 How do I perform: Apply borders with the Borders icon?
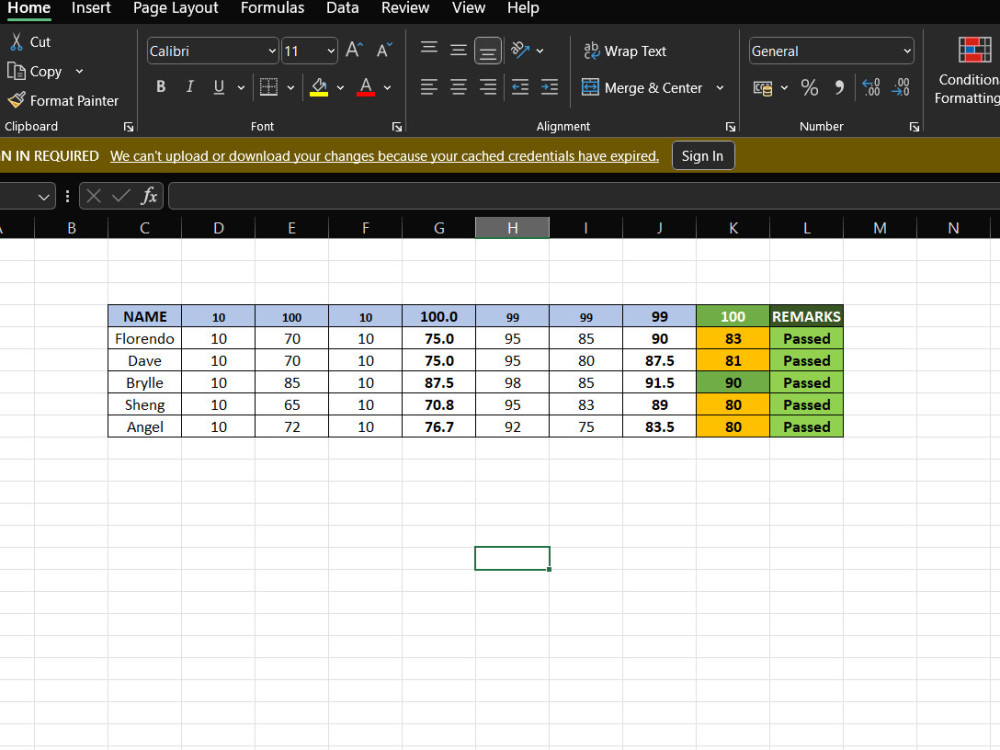(268, 87)
